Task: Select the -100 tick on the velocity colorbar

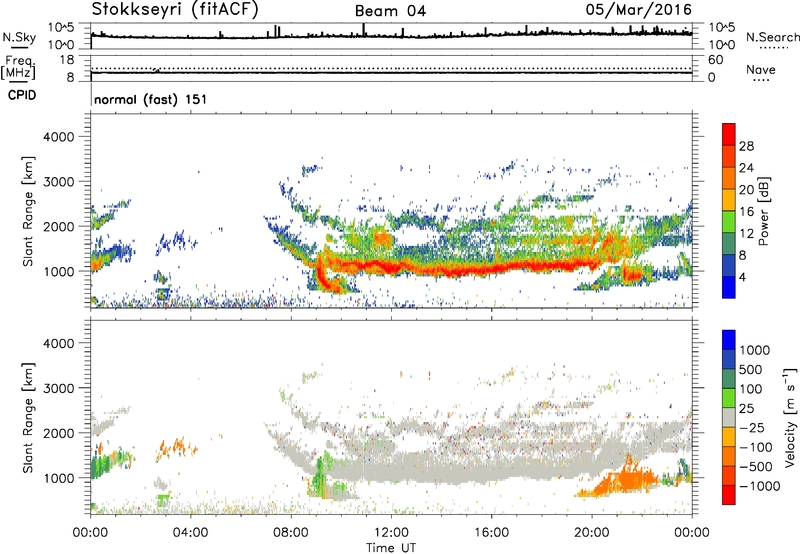Action: tap(756, 447)
